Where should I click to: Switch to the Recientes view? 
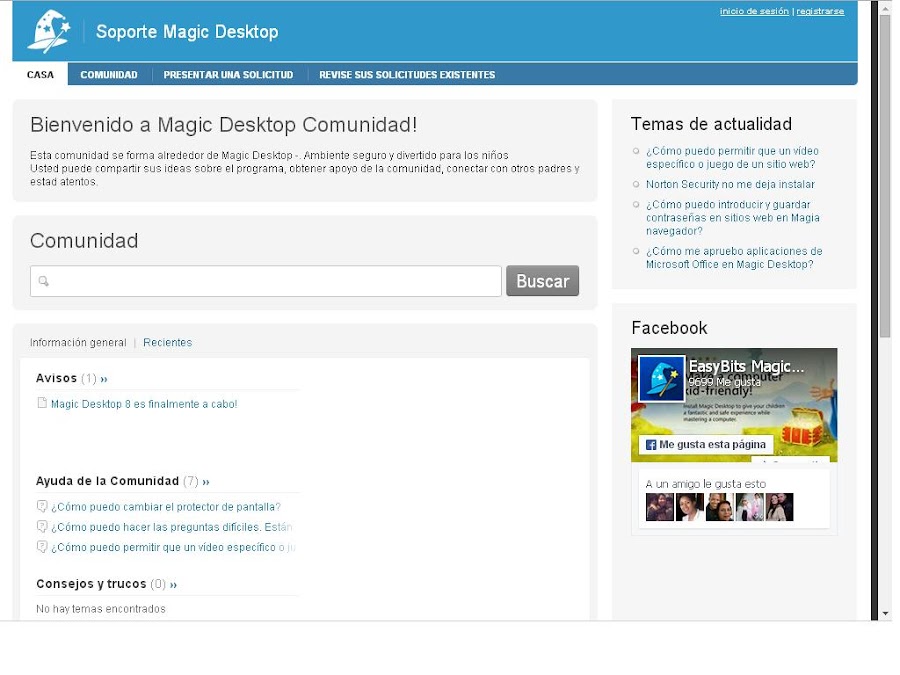coord(168,343)
